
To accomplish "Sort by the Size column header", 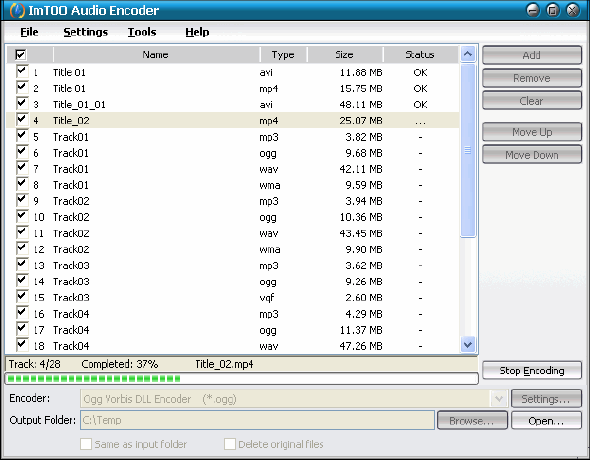I will [x=345, y=55].
